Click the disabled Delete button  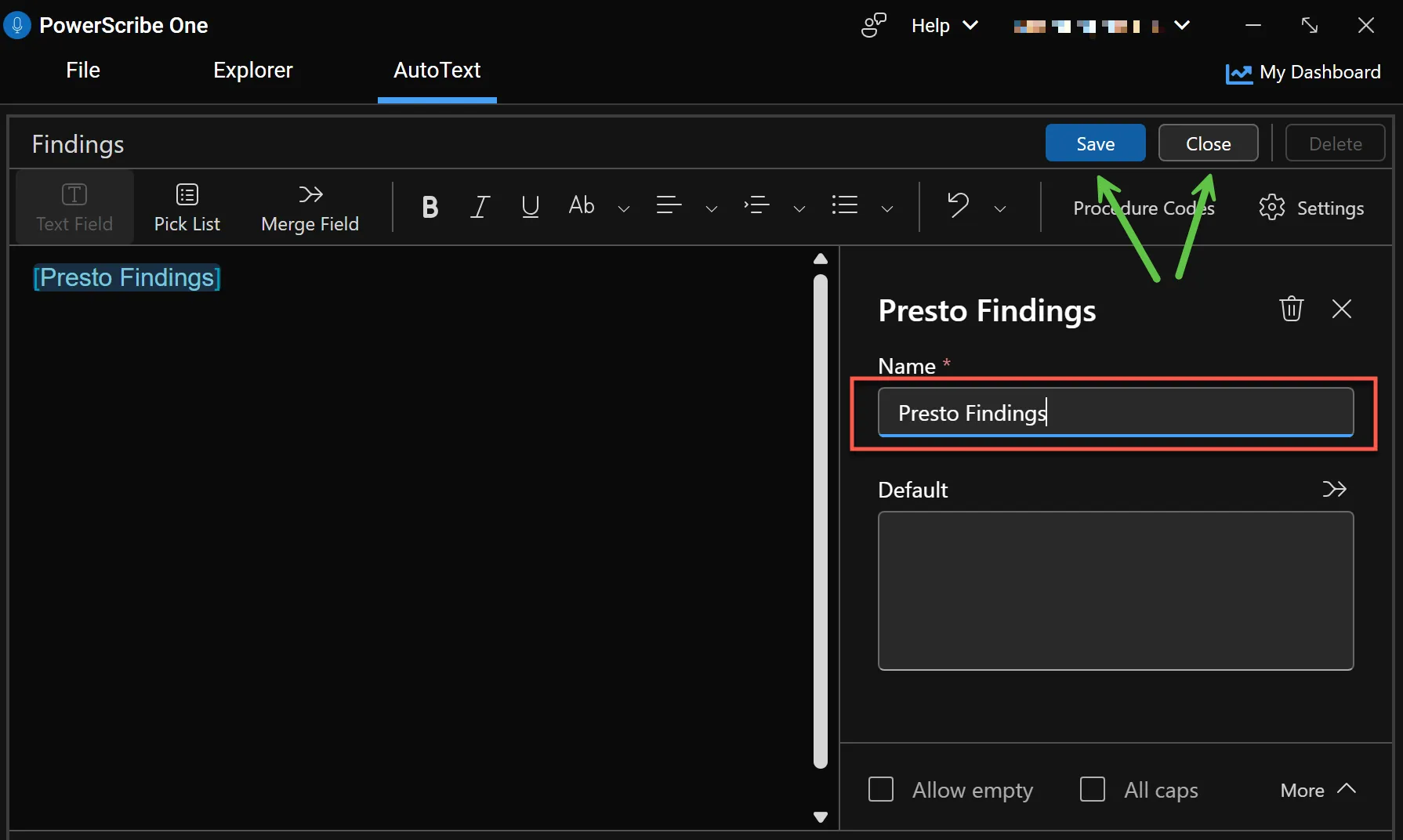click(1336, 143)
